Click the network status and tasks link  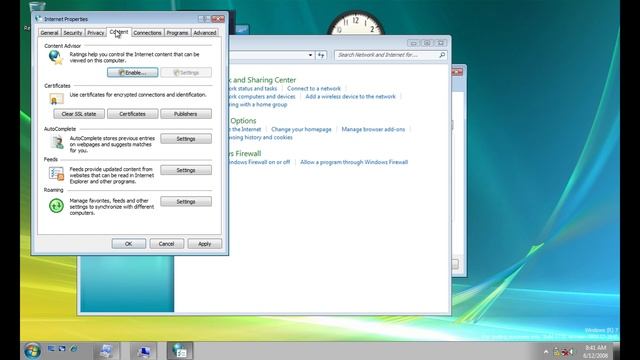coord(253,89)
